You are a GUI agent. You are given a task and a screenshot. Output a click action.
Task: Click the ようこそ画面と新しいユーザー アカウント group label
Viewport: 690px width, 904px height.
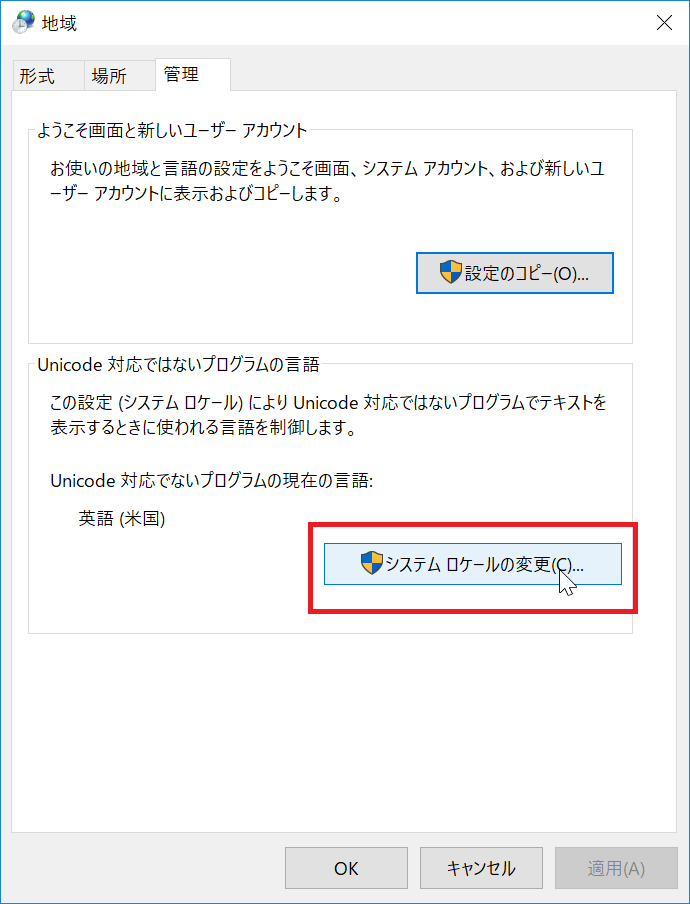coord(172,130)
